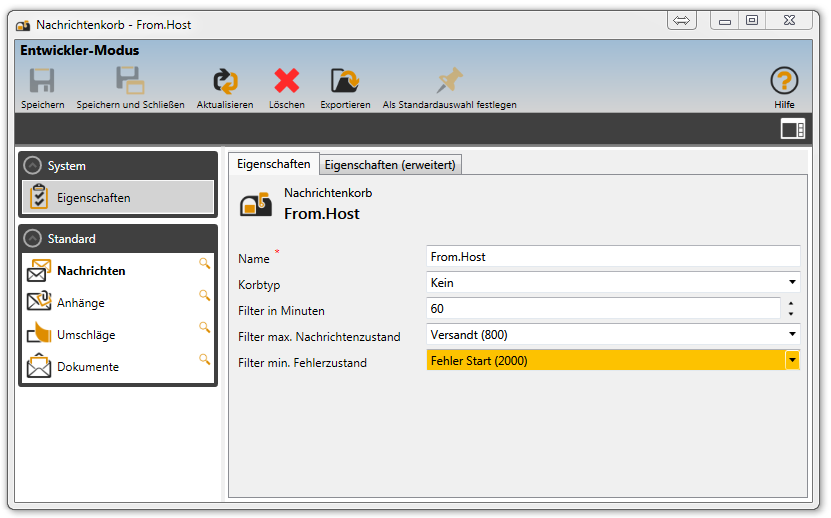Pin using Als Standardauswahl festlegen
Image resolution: width=831 pixels, height=518 pixels.
click(x=449, y=82)
